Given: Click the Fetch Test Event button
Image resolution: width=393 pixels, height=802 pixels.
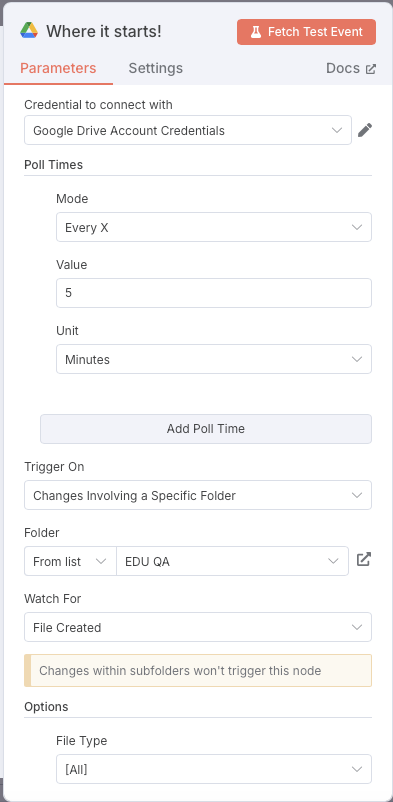Looking at the screenshot, I should 307,32.
